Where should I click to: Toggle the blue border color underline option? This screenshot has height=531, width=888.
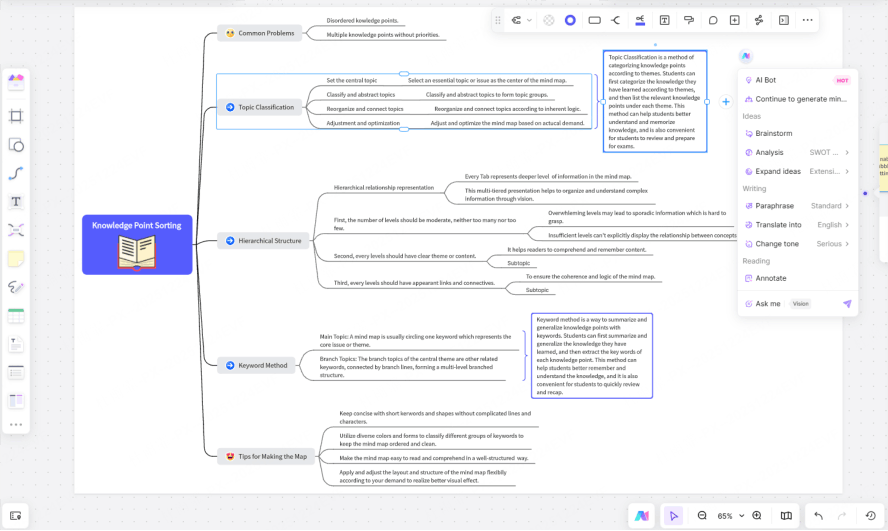click(x=639, y=20)
